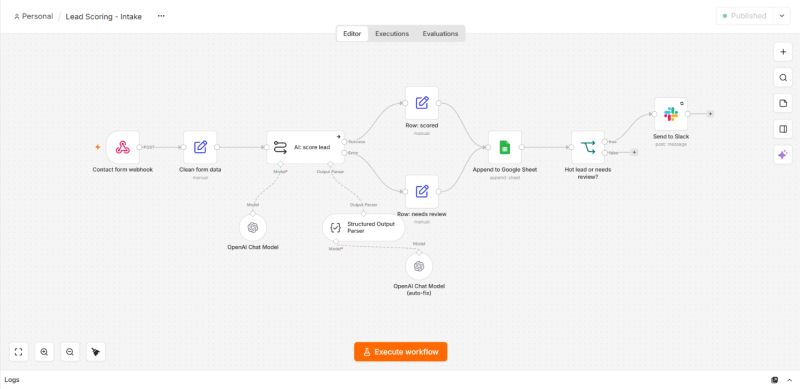Viewport: 800px width, 389px height.
Task: Click the Row: scored edit node
Action: [422, 103]
